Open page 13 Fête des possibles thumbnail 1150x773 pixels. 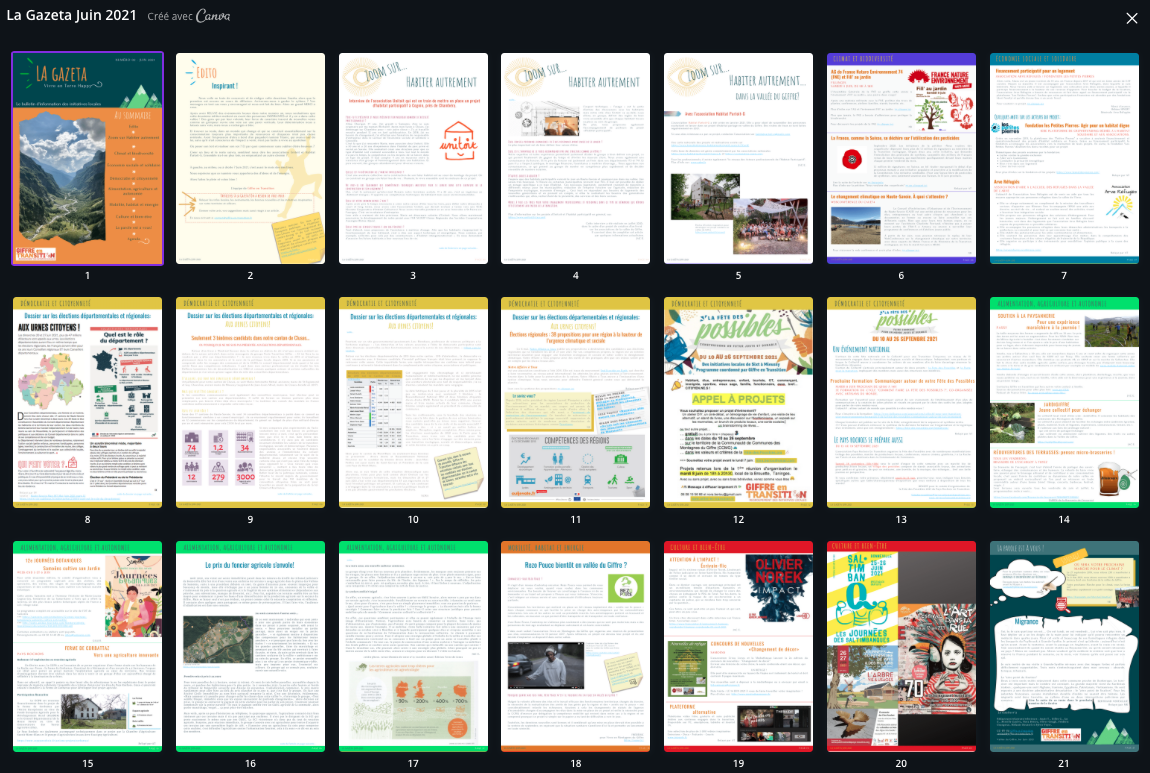tap(901, 403)
